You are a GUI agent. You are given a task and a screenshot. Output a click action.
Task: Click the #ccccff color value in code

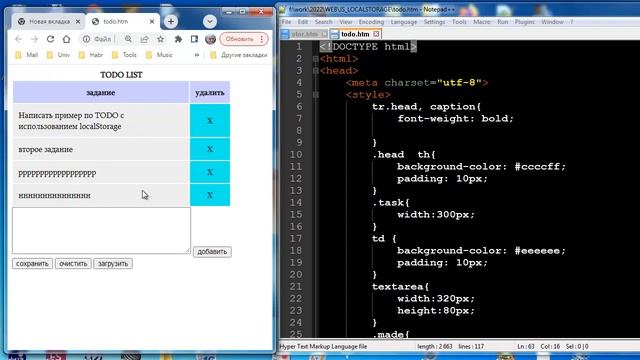537,167
